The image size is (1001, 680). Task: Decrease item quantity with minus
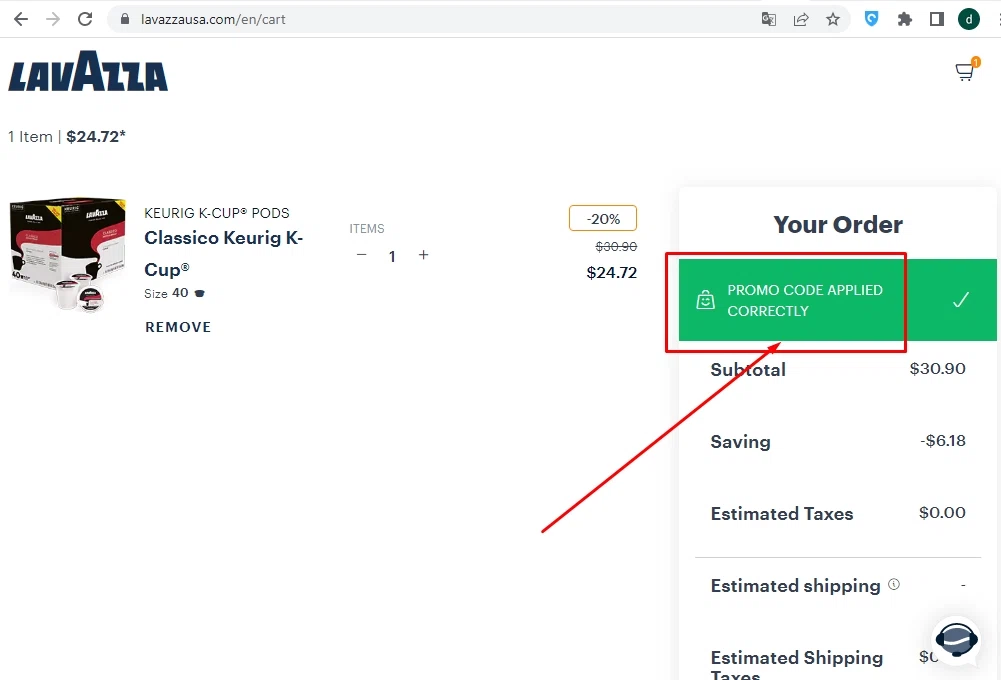pyautogui.click(x=361, y=255)
